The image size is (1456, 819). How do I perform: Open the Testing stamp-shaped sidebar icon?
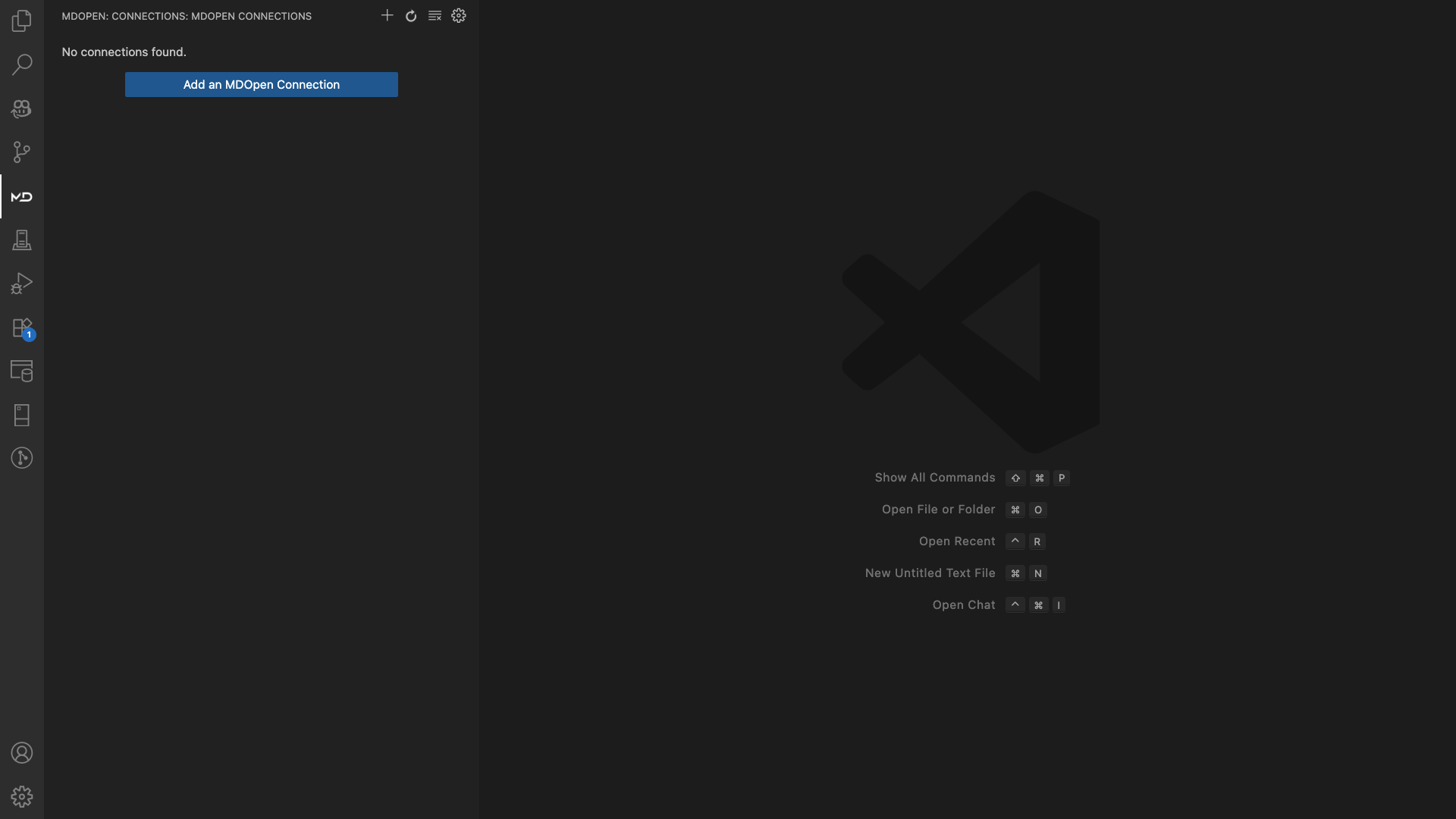[21, 240]
